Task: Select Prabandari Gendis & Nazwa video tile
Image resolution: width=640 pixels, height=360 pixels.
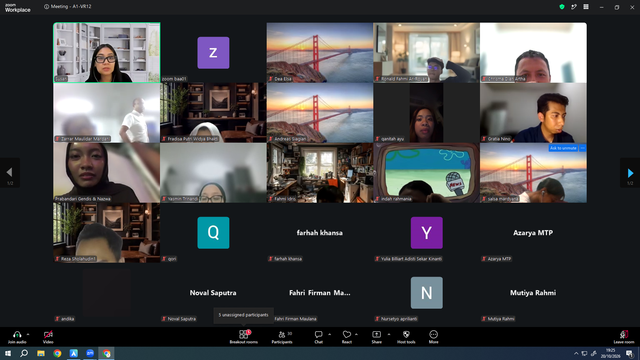Action: point(107,173)
